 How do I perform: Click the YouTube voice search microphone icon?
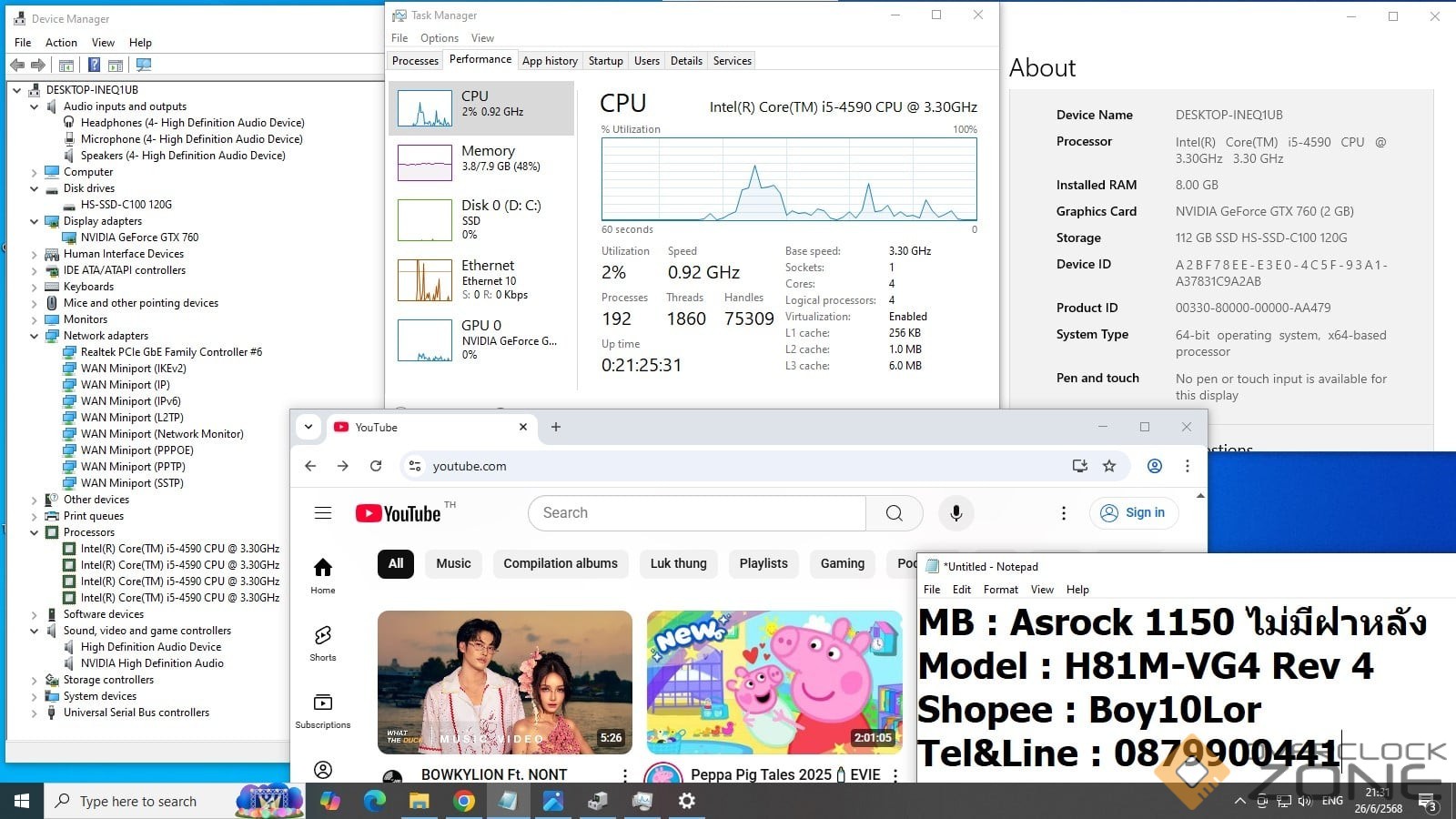coord(955,513)
